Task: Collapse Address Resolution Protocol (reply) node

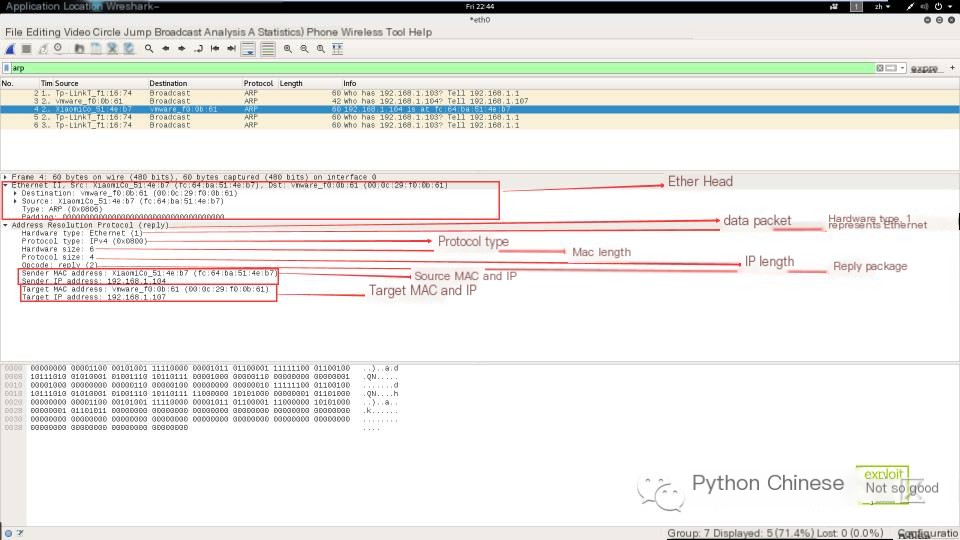Action: click(x=6, y=225)
